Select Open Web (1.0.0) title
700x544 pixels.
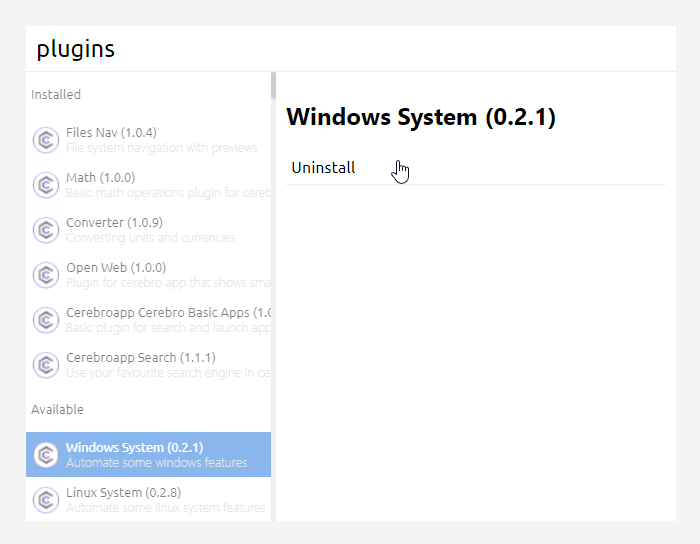[116, 268]
